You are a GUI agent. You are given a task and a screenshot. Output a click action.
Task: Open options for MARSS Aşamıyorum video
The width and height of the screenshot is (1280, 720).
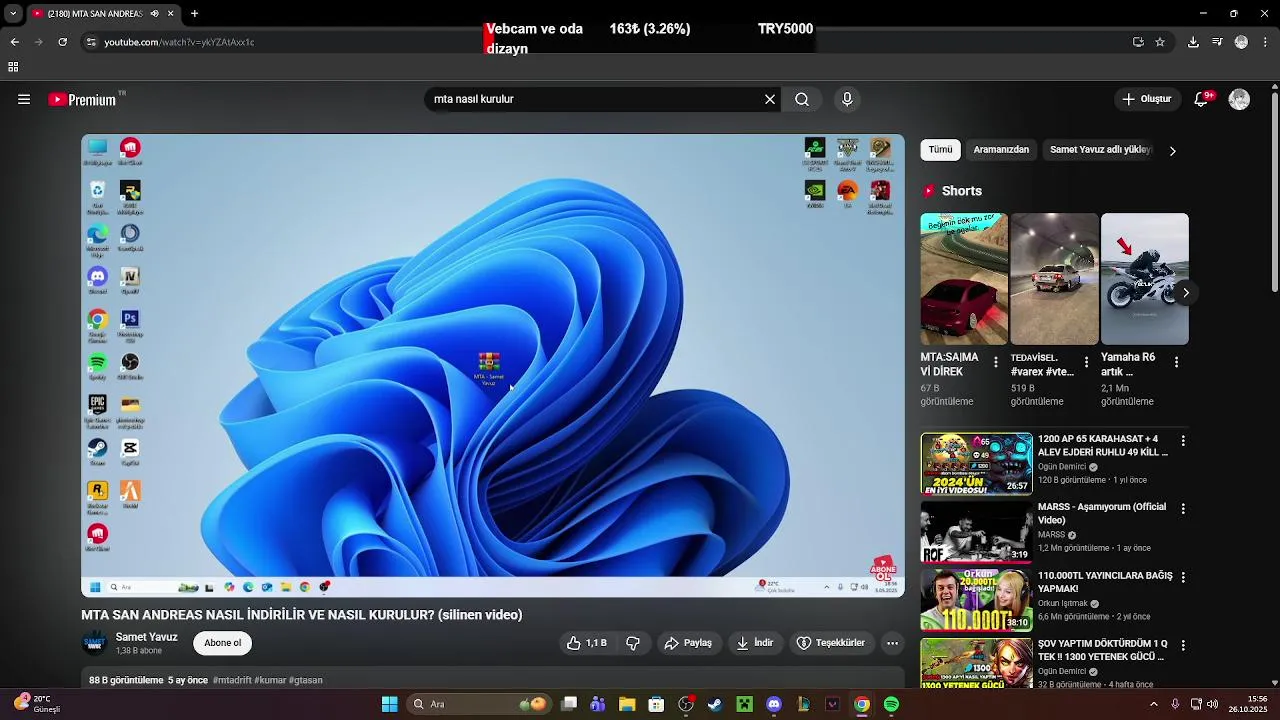pyautogui.click(x=1183, y=509)
